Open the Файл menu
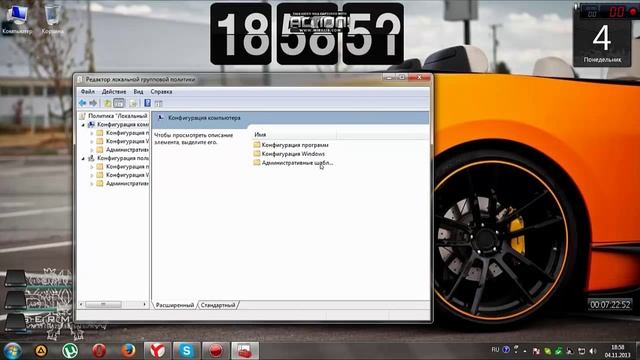The image size is (640, 360). pos(87,91)
